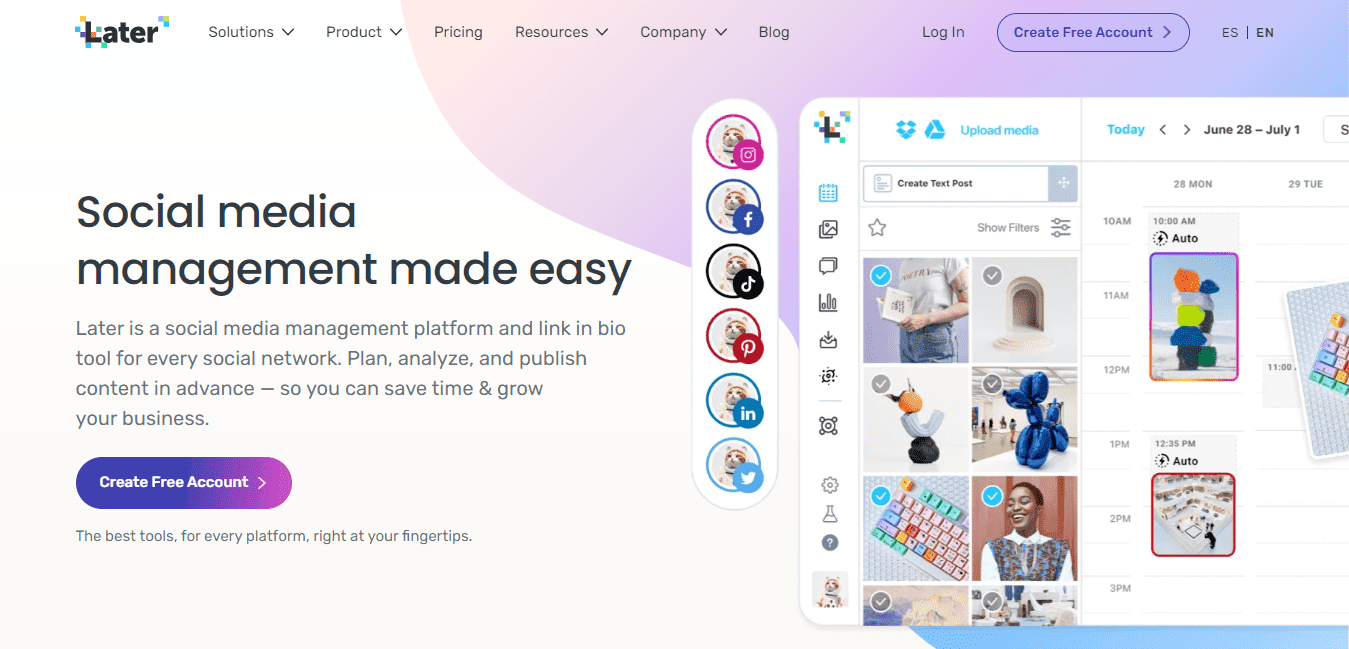Viewport: 1349px width, 649px height.
Task: Click the Log In link
Action: (x=943, y=32)
